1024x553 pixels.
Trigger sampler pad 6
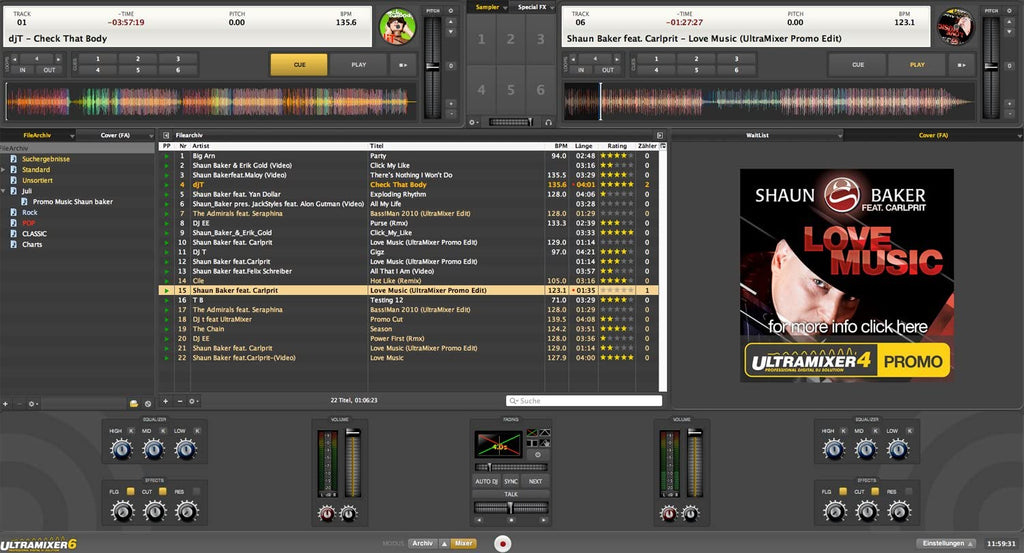(541, 90)
